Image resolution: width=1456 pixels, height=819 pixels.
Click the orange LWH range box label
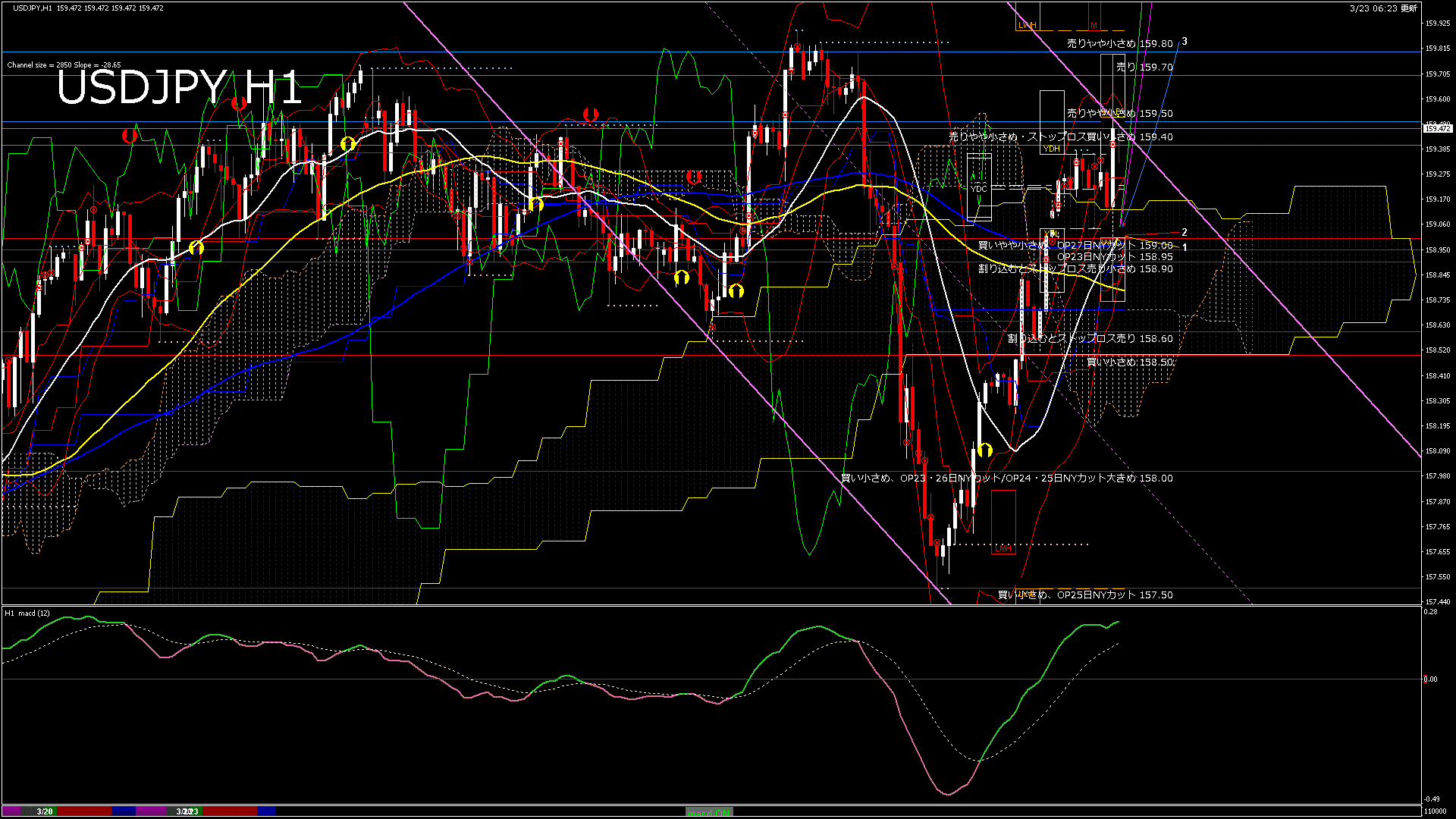[x=1028, y=25]
